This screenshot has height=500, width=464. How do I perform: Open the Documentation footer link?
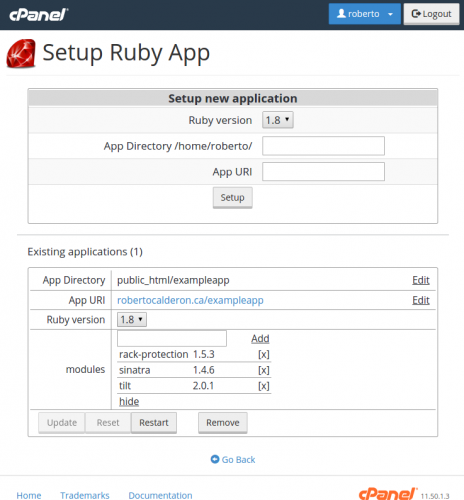coord(160,495)
